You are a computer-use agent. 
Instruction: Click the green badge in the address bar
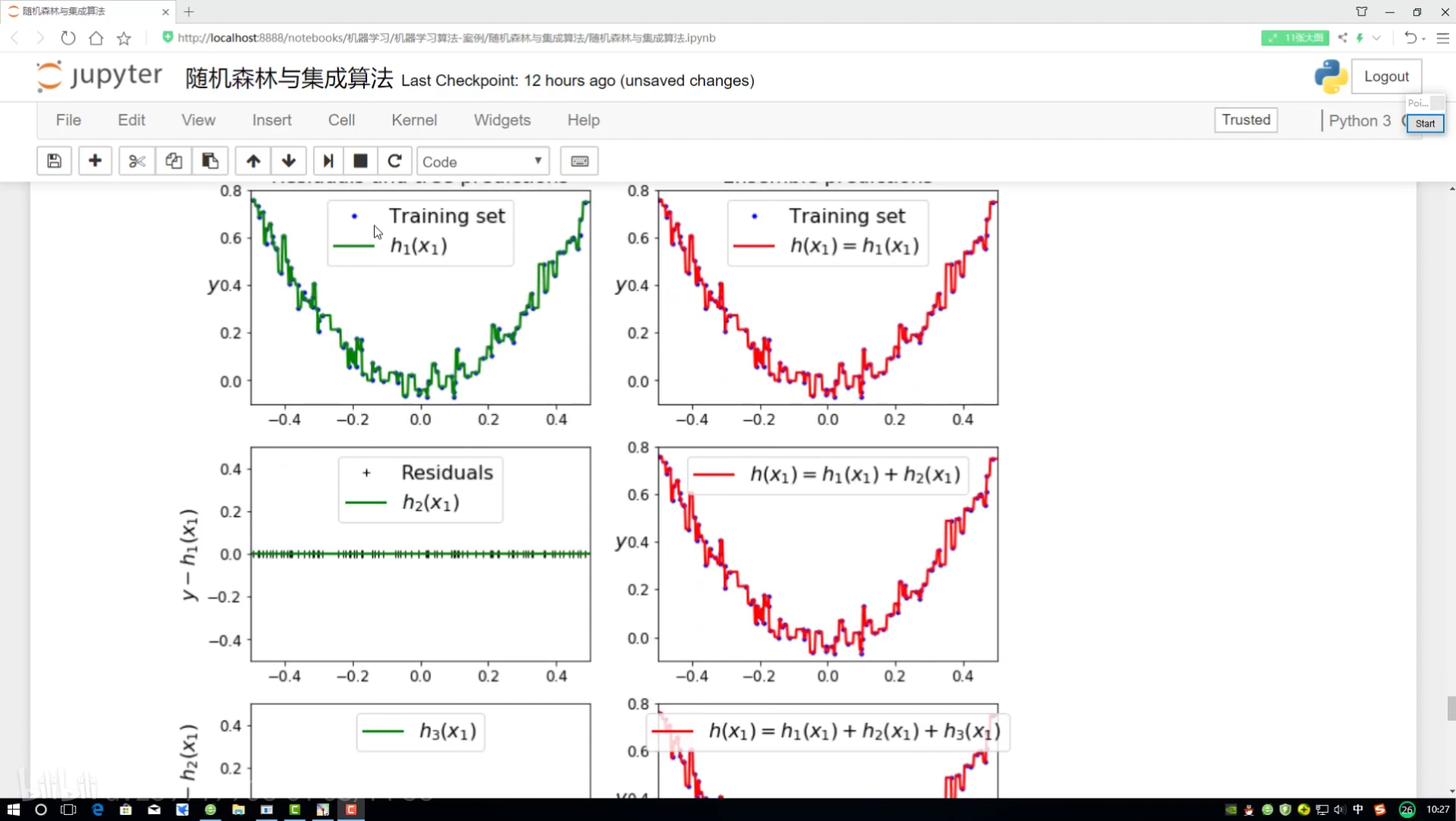coord(1294,38)
